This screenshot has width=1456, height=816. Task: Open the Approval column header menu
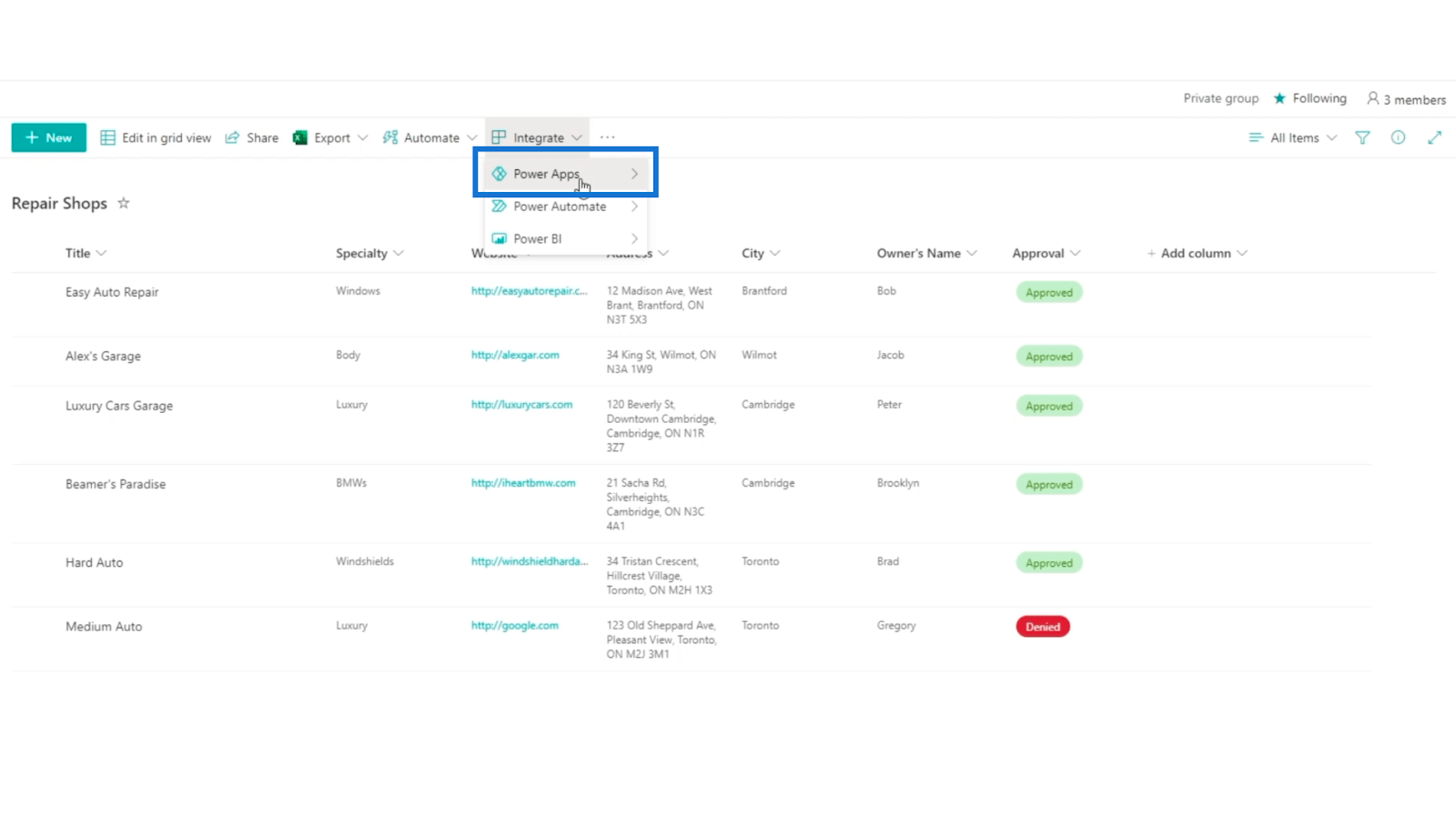pyautogui.click(x=1046, y=253)
